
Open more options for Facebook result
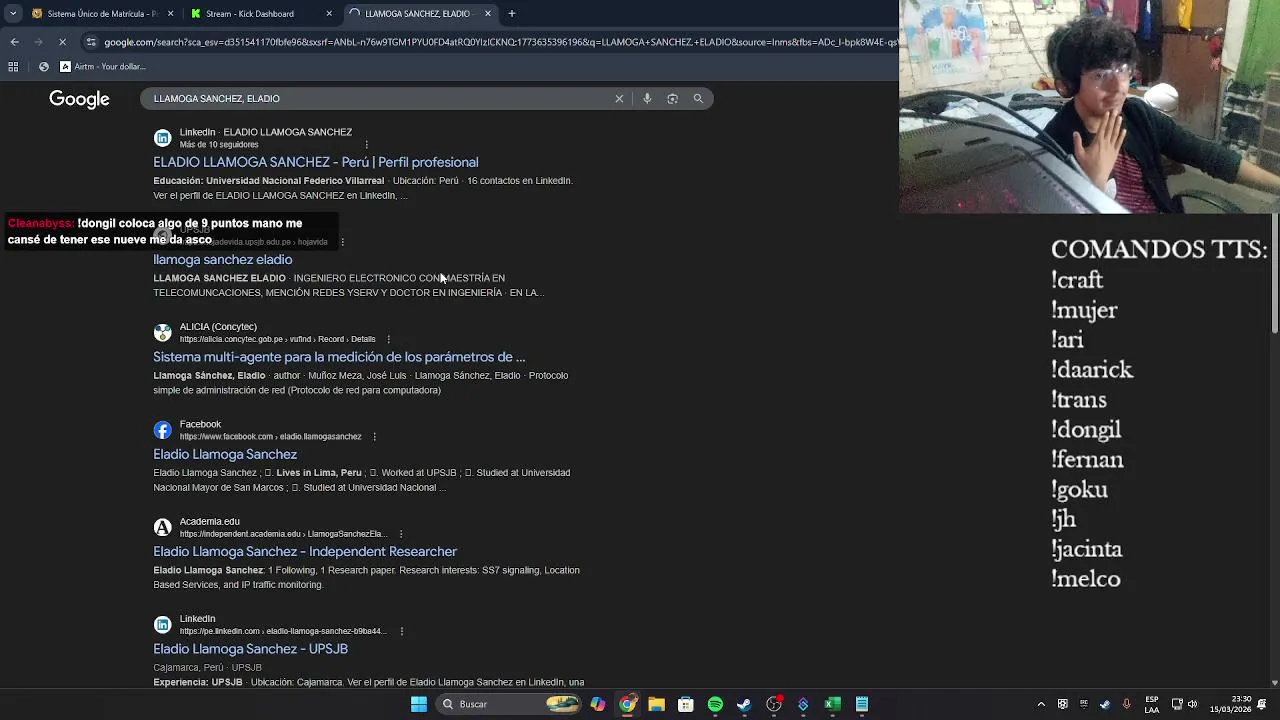[374, 437]
